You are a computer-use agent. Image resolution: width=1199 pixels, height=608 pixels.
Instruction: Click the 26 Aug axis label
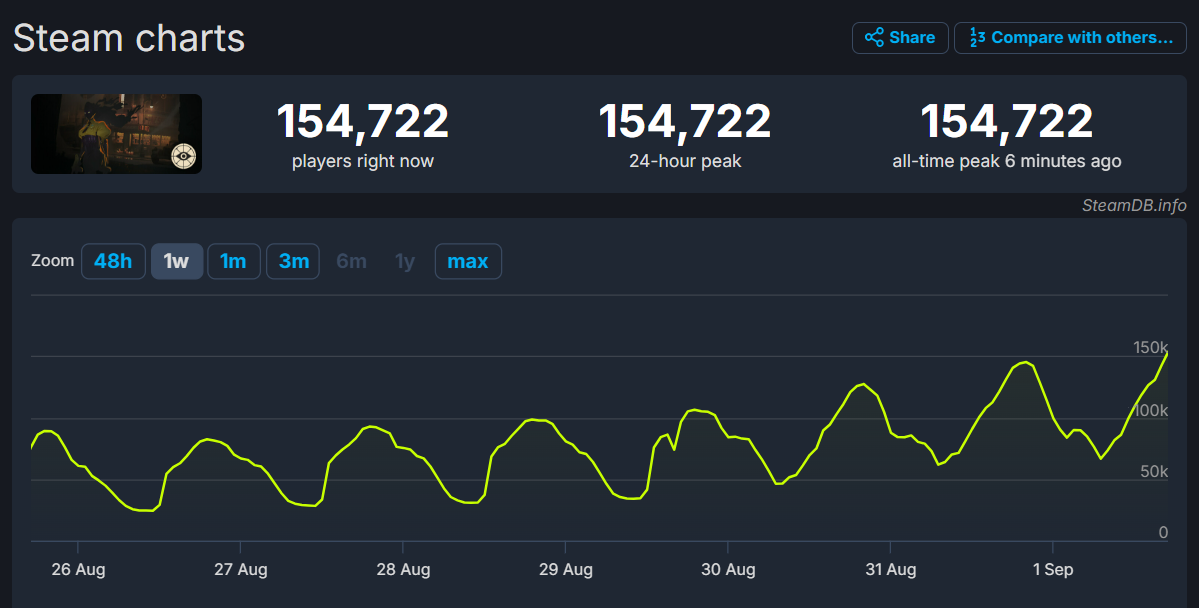click(x=78, y=570)
